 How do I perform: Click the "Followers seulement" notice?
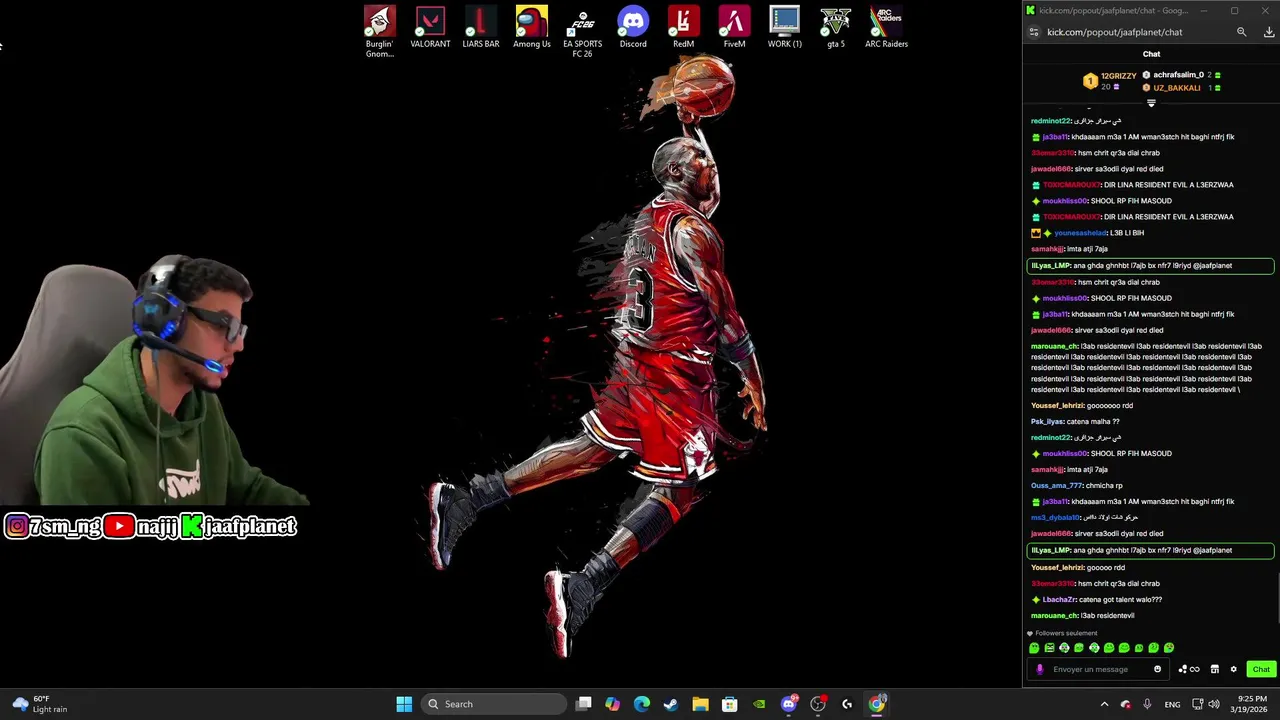(1062, 633)
